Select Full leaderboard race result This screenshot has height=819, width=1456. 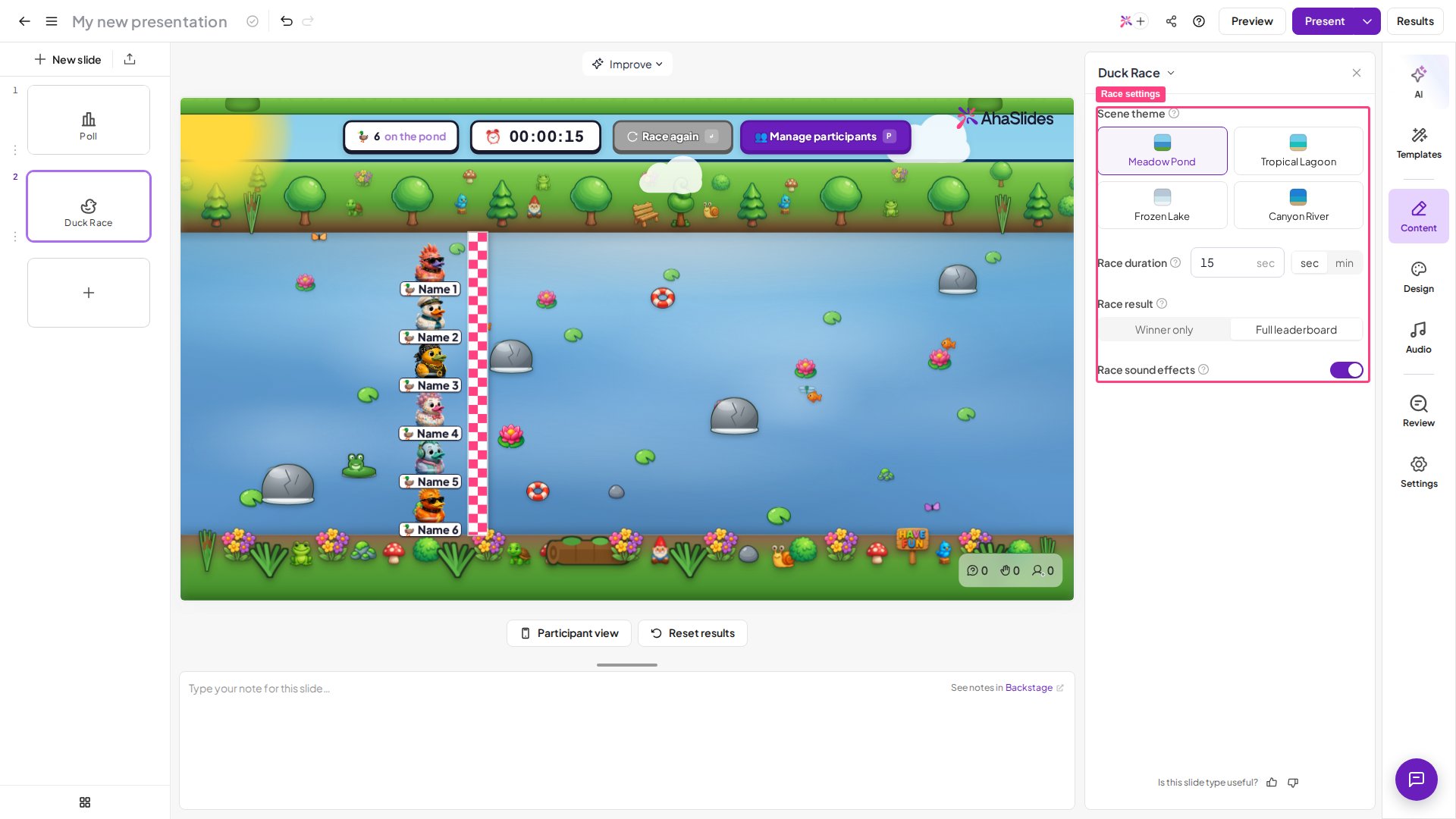(x=1296, y=330)
